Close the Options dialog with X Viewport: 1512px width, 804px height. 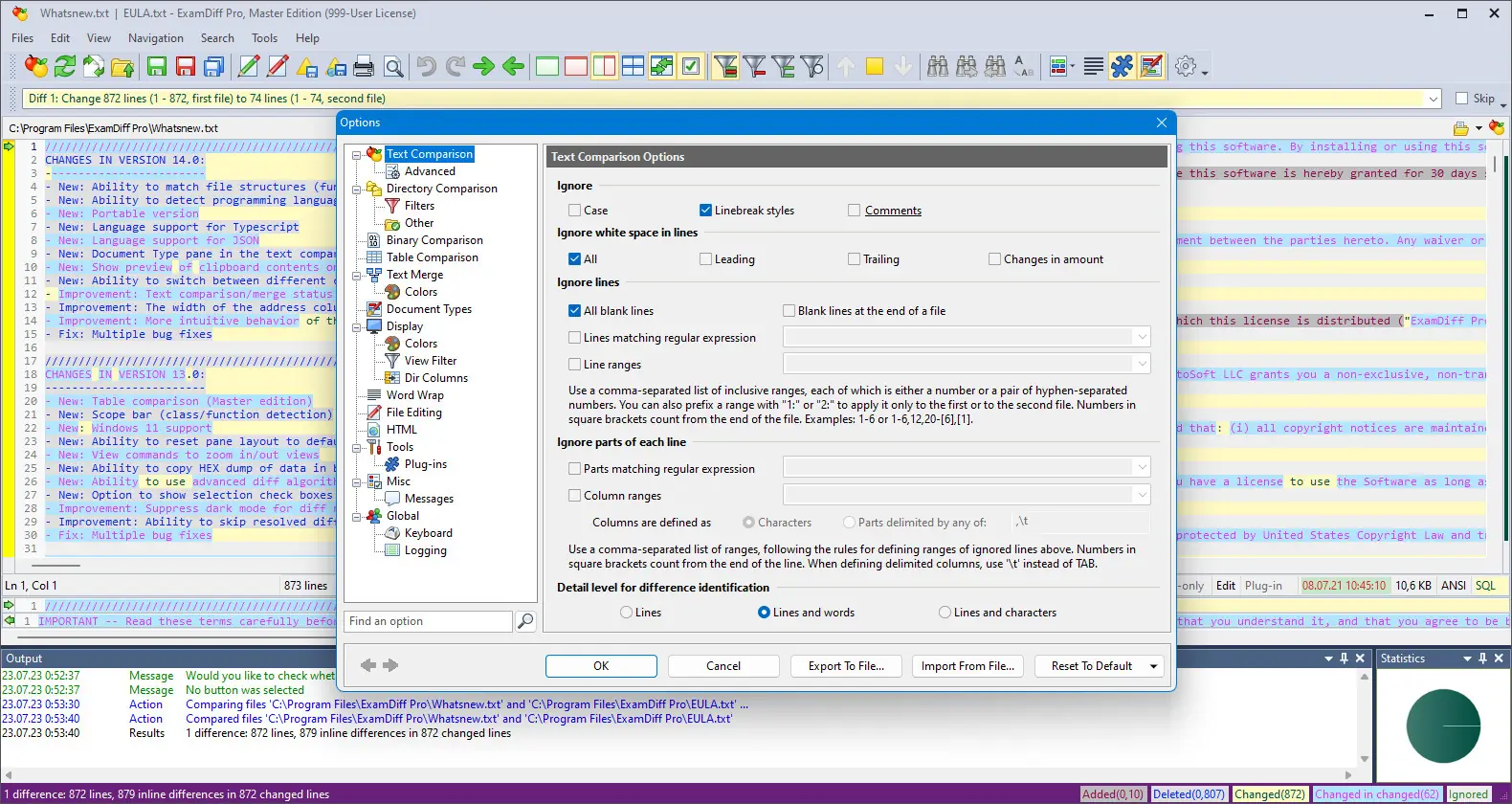pos(1162,123)
